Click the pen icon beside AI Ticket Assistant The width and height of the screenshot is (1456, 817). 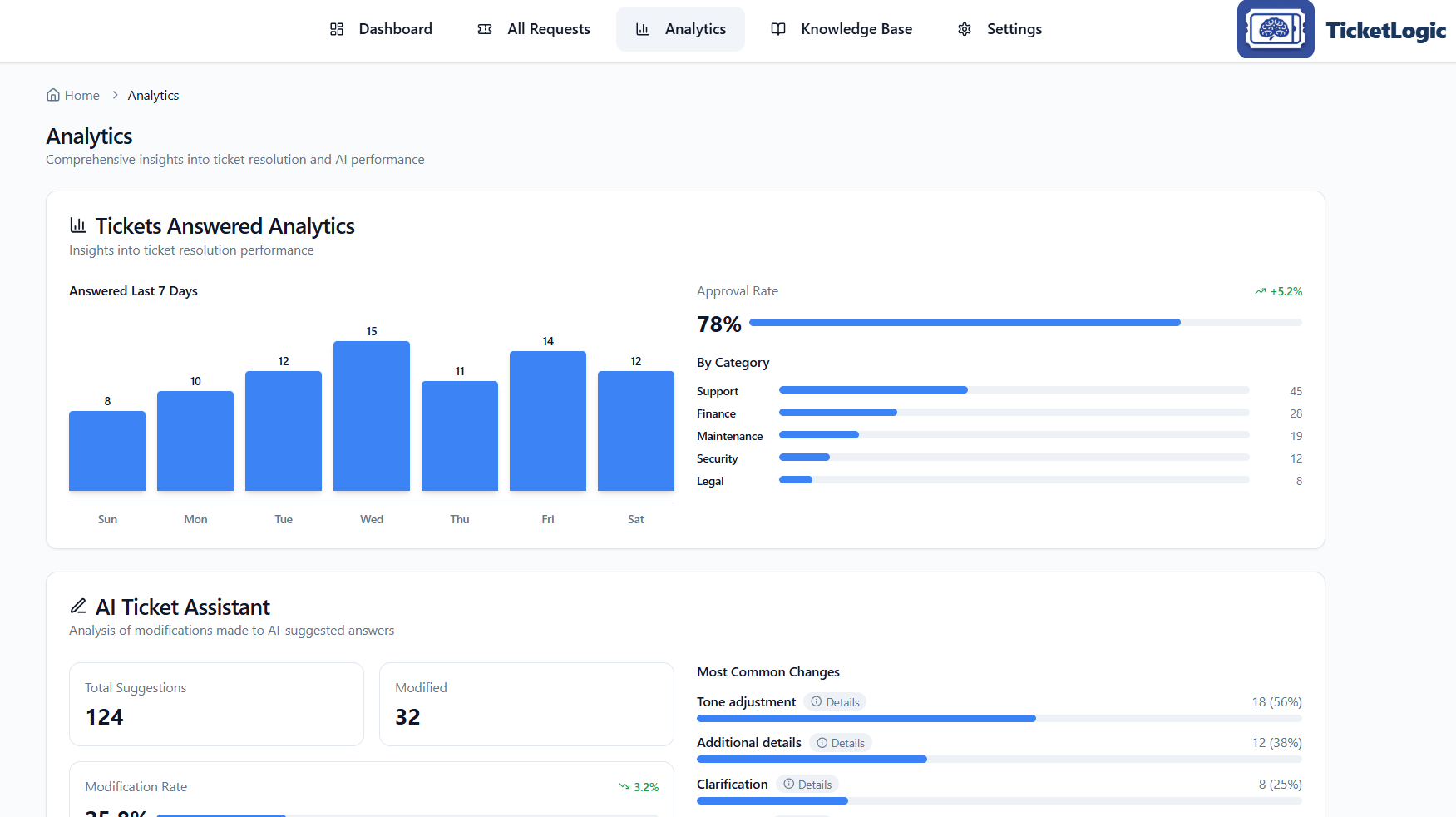[78, 606]
